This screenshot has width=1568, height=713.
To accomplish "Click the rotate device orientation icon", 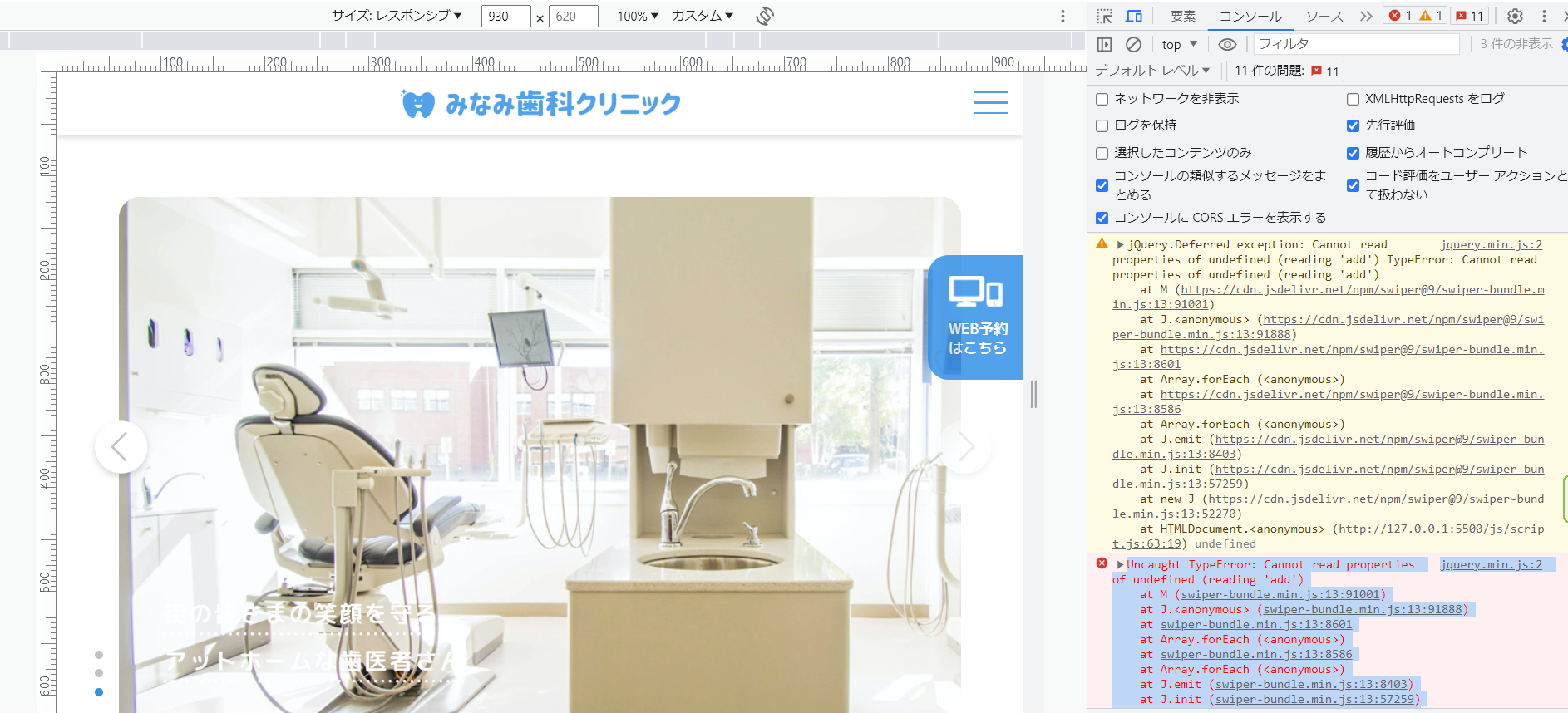I will coord(765,16).
